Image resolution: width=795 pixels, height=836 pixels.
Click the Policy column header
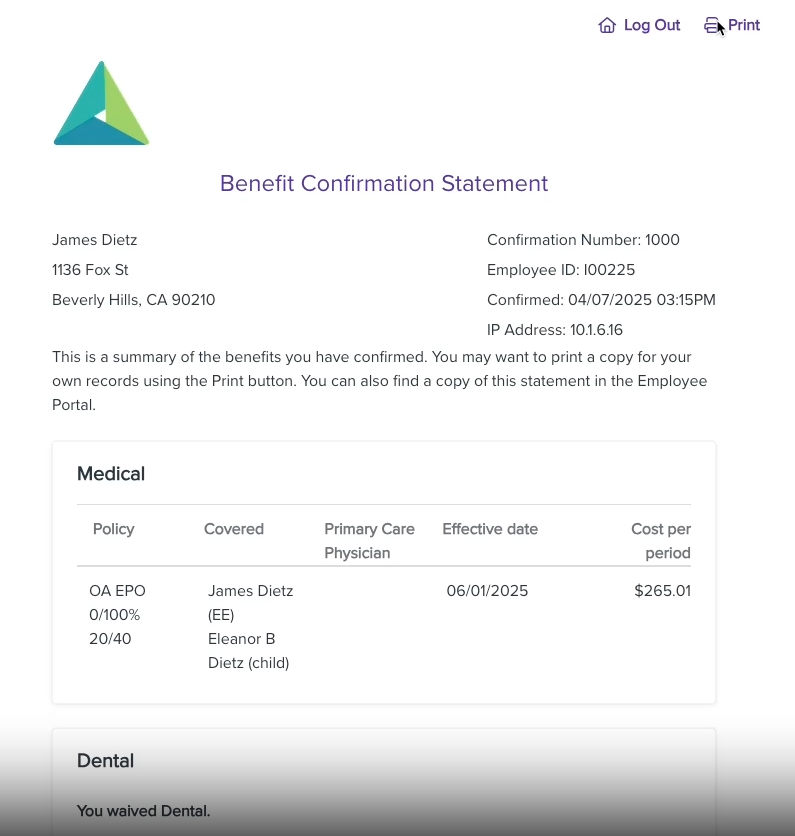click(x=114, y=529)
